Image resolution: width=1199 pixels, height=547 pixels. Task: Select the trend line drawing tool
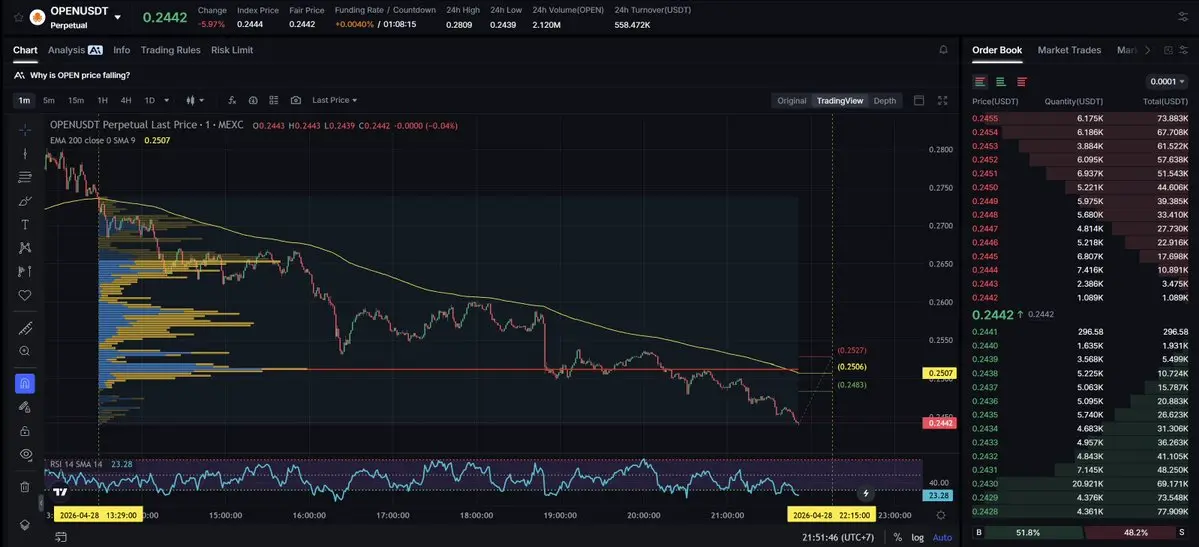point(24,154)
